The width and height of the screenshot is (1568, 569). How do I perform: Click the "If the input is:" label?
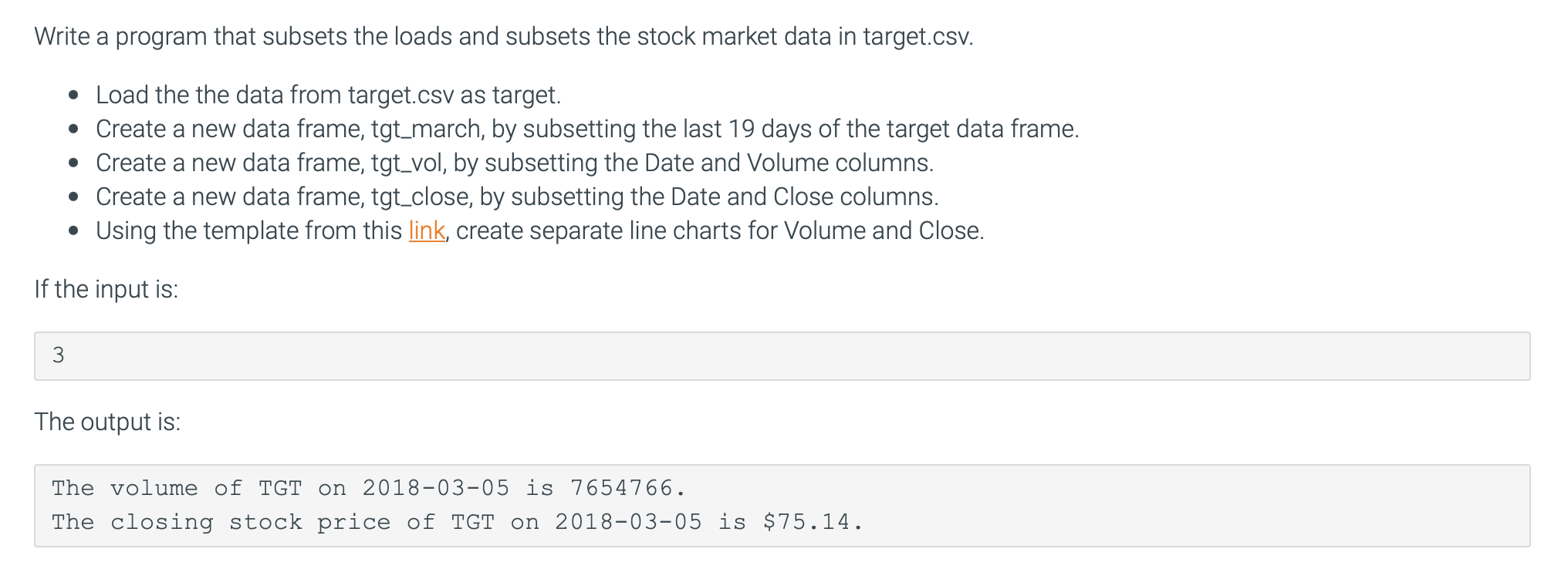pos(106,289)
